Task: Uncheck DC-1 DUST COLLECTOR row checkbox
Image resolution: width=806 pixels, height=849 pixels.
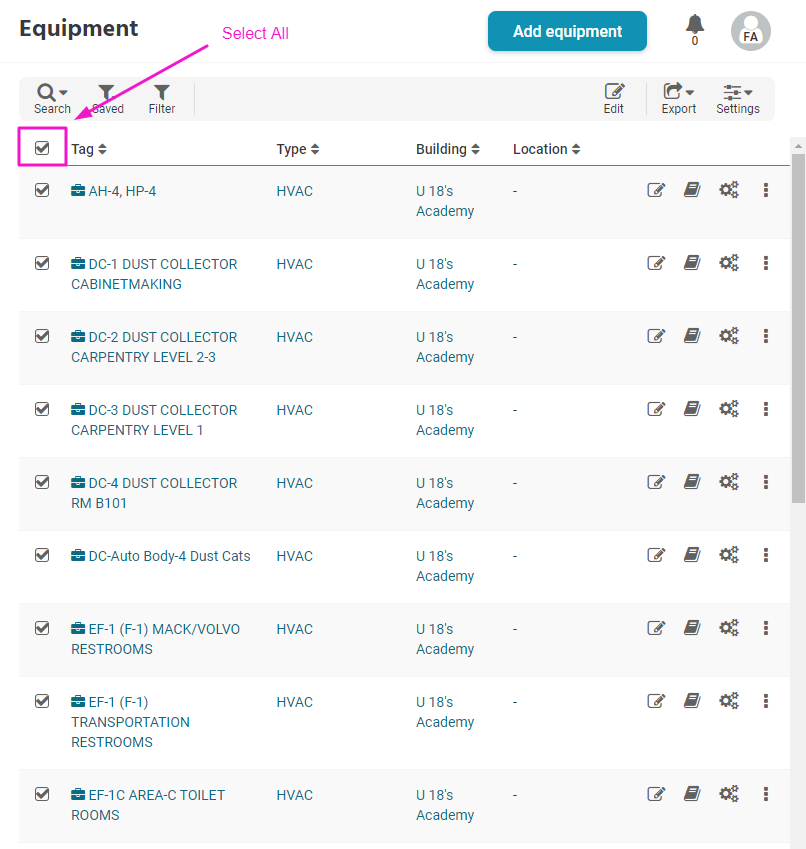Action: pyautogui.click(x=42, y=263)
